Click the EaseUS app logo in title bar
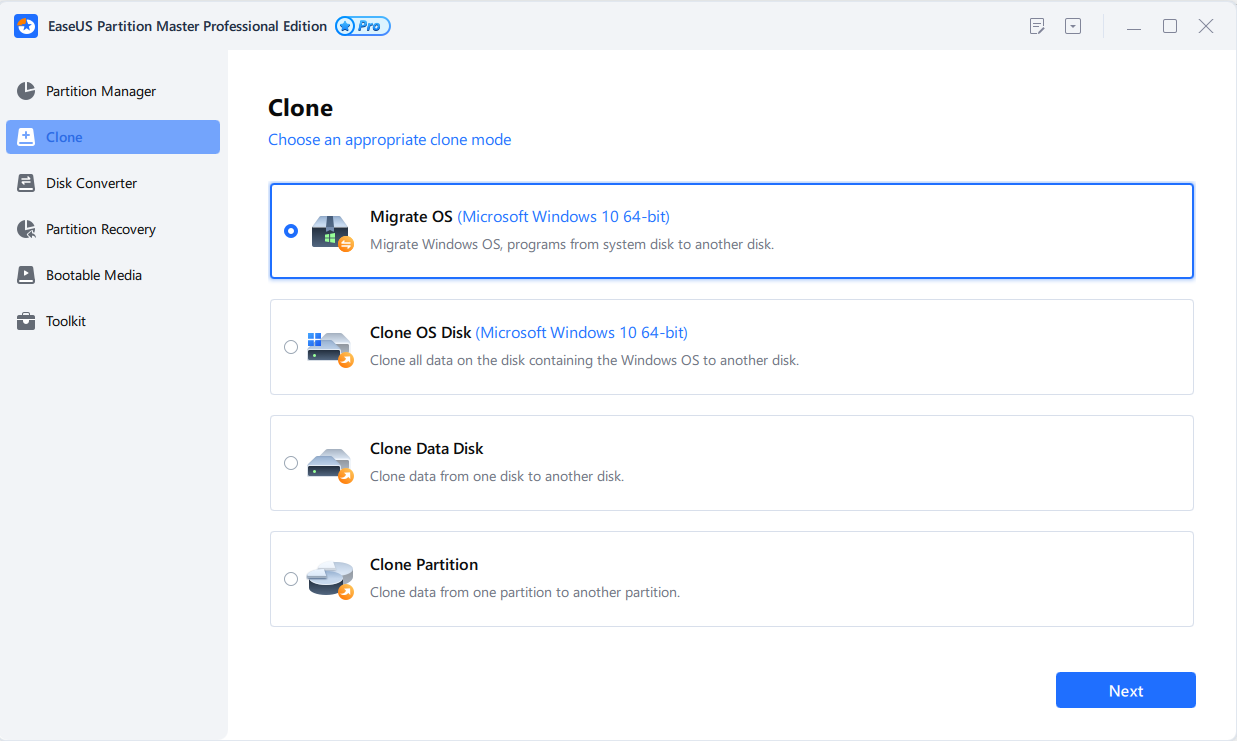Viewport: 1237px width, 741px height. coord(26,27)
